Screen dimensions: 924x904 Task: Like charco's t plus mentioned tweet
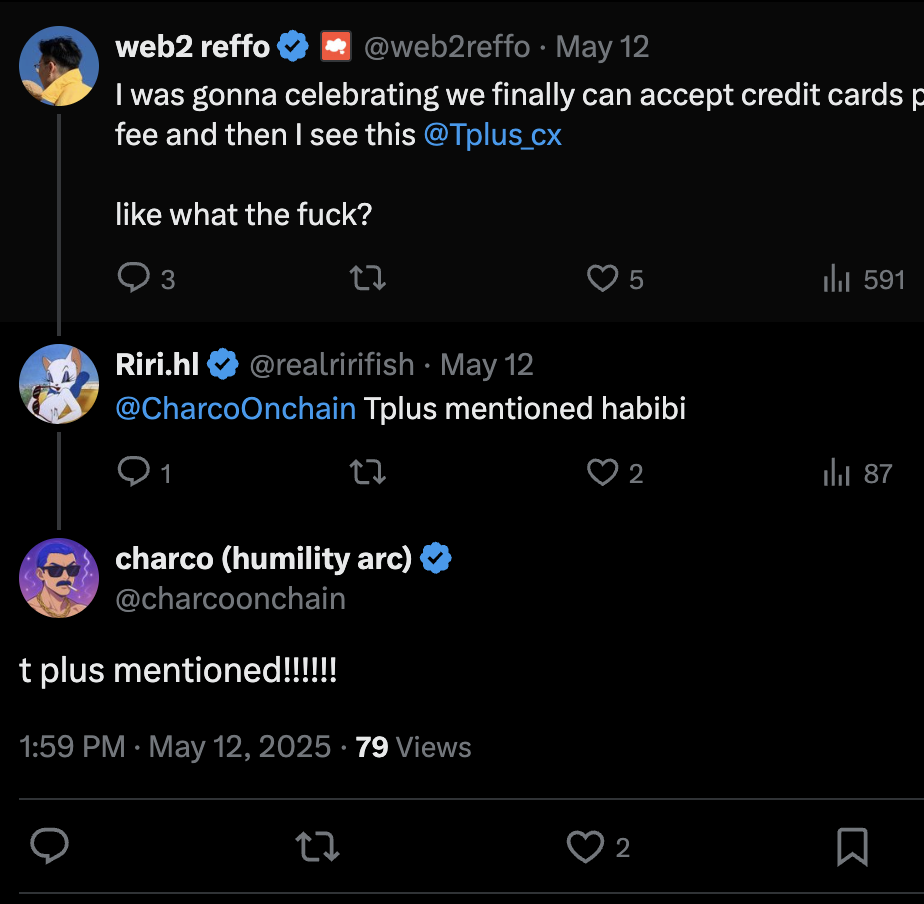585,848
